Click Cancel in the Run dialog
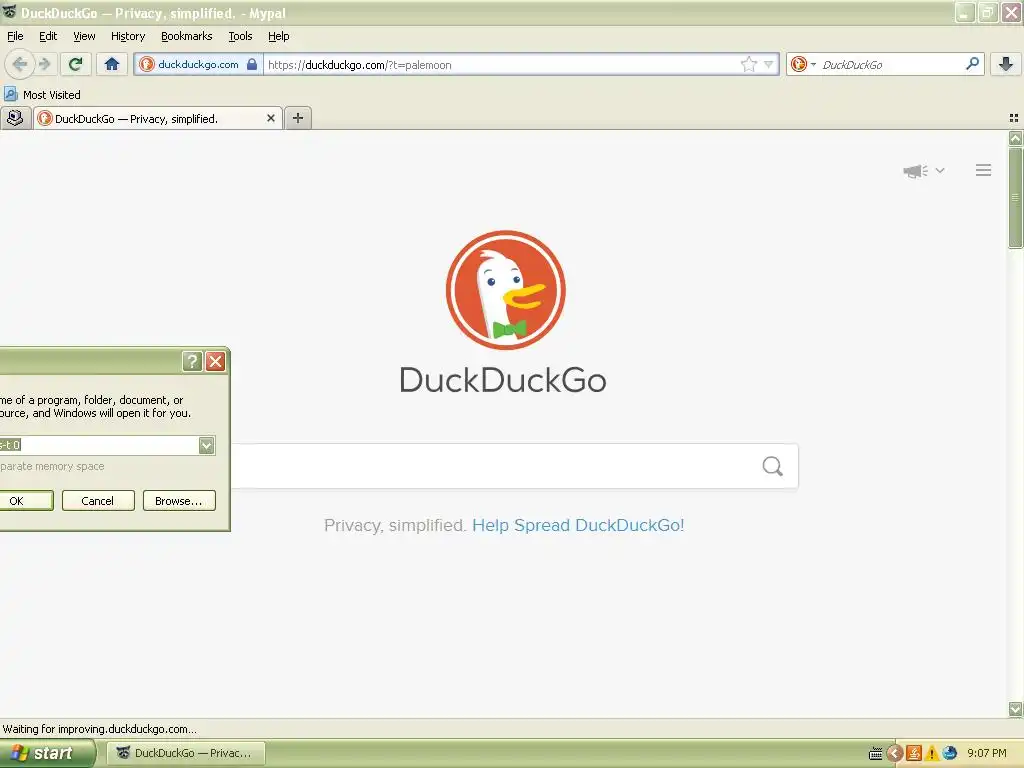Viewport: 1024px width, 768px height. point(98,501)
